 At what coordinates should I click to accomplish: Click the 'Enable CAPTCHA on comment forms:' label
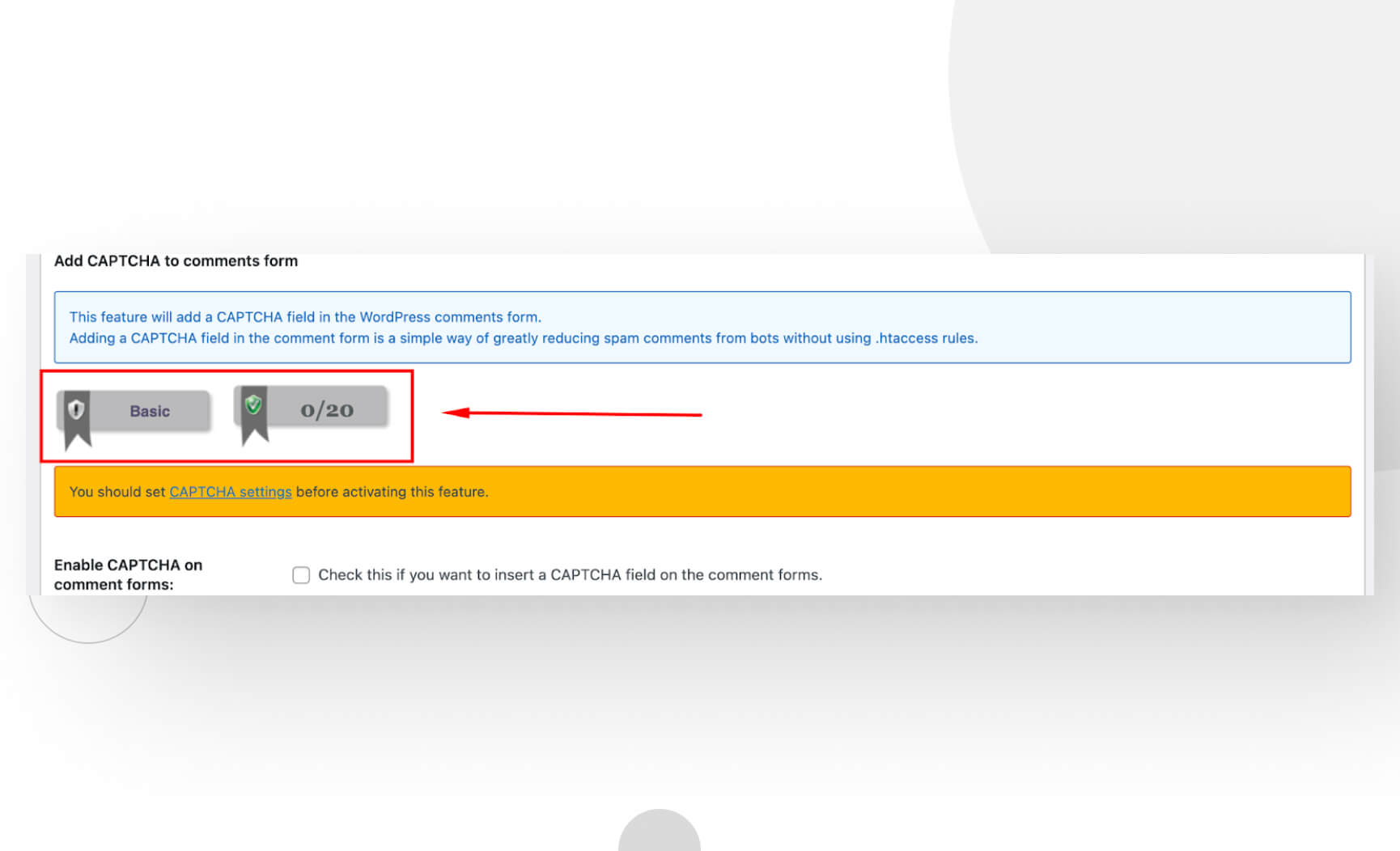coord(128,574)
